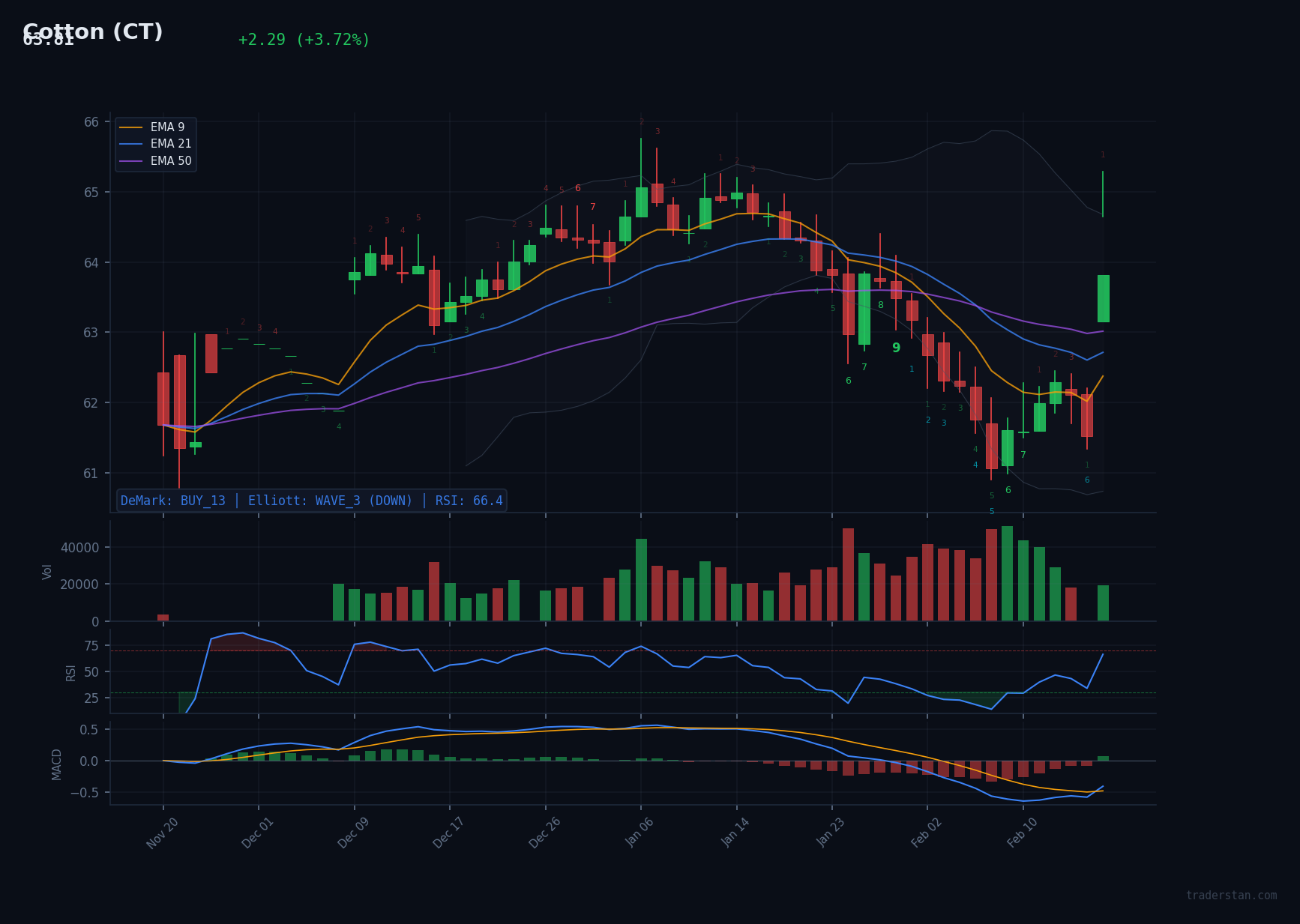Select the EMA 50 legend entry
The image size is (1300, 924).
[170, 161]
